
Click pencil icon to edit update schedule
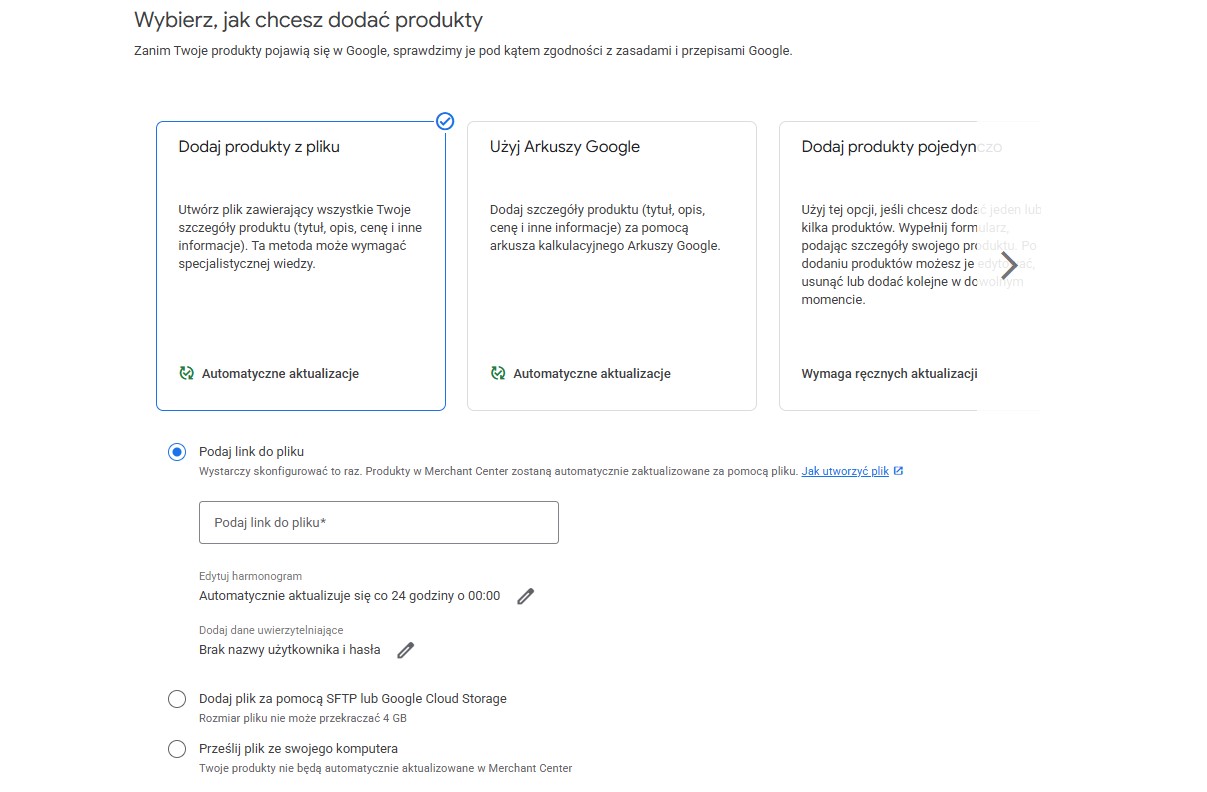526,596
